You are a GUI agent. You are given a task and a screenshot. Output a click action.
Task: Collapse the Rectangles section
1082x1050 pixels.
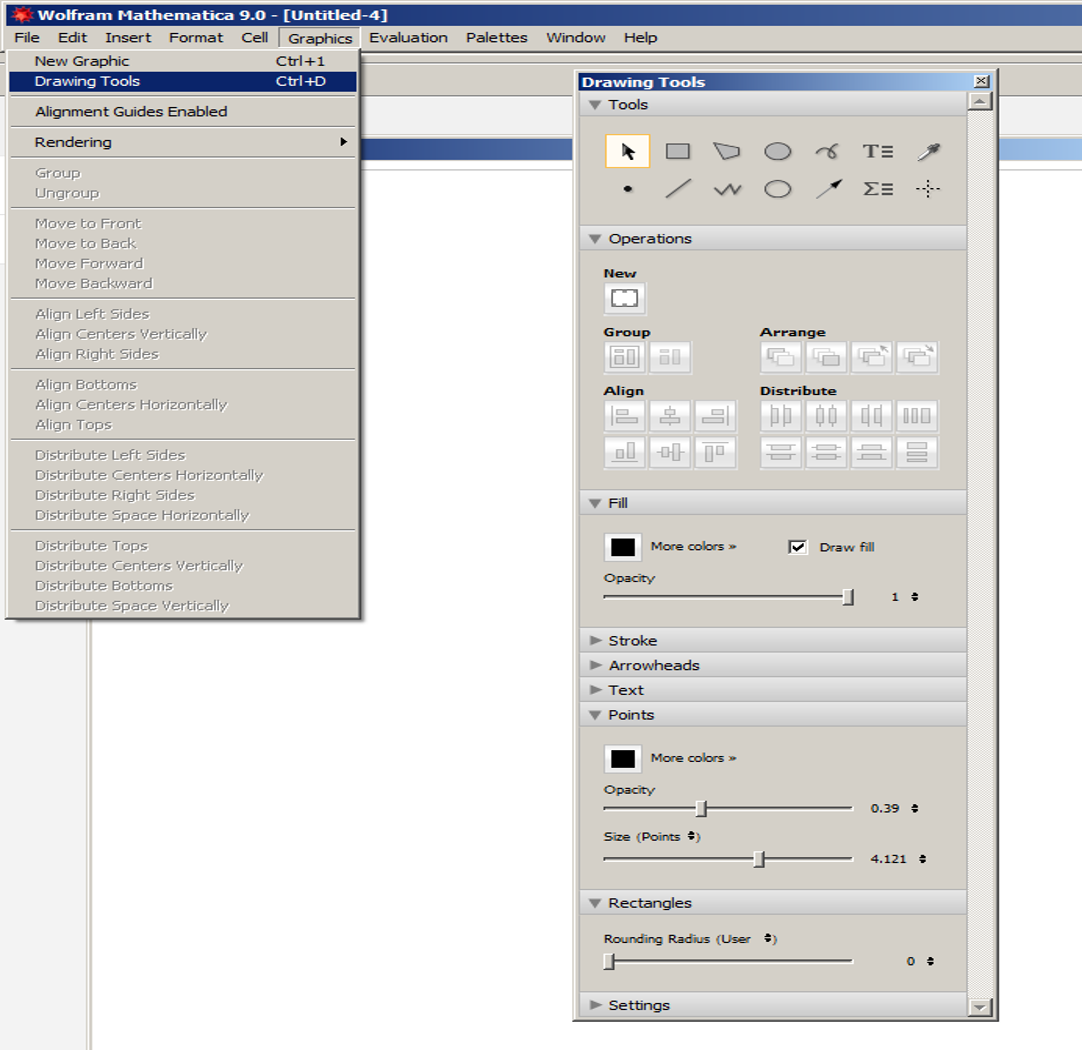[595, 903]
